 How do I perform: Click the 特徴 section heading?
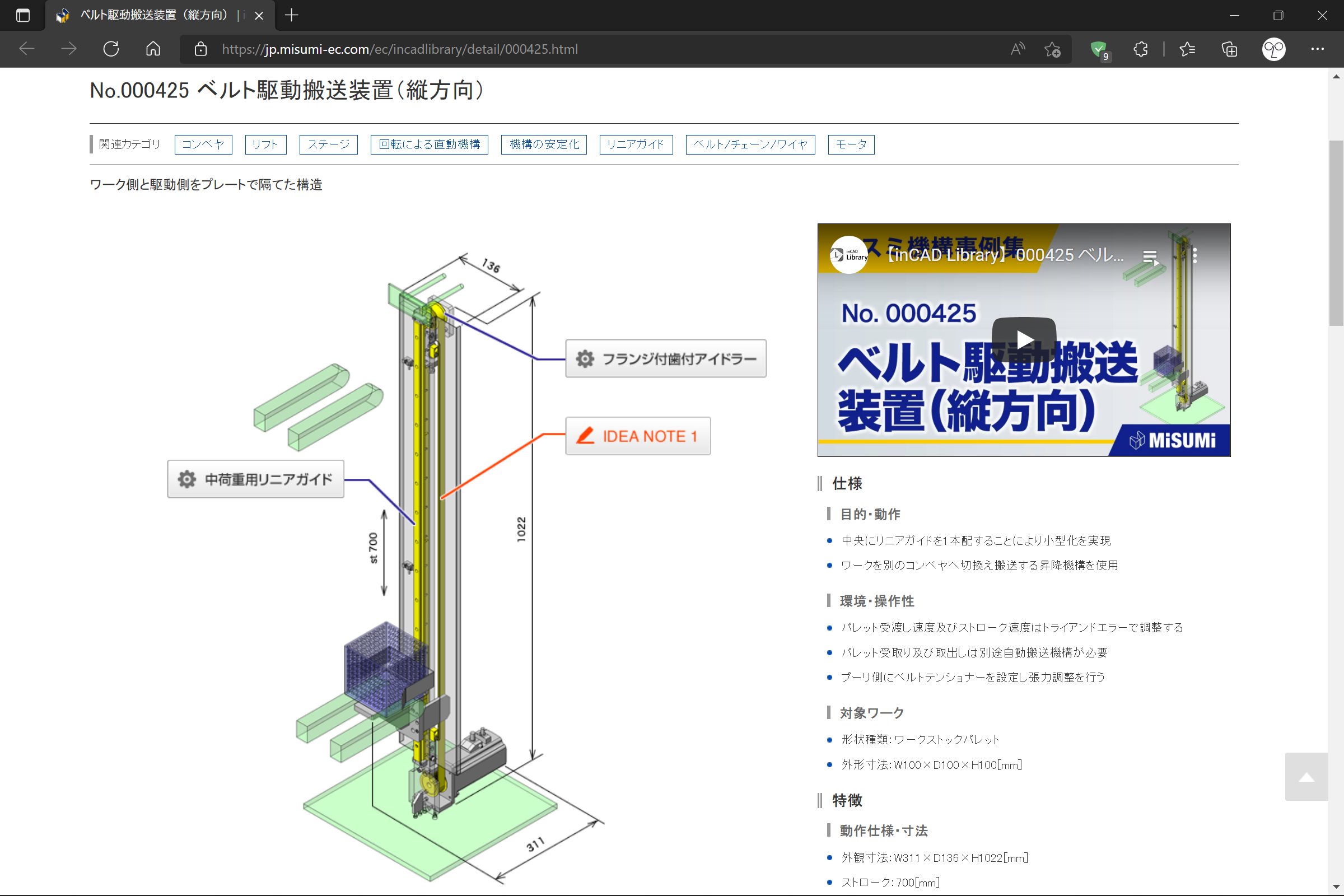847,800
